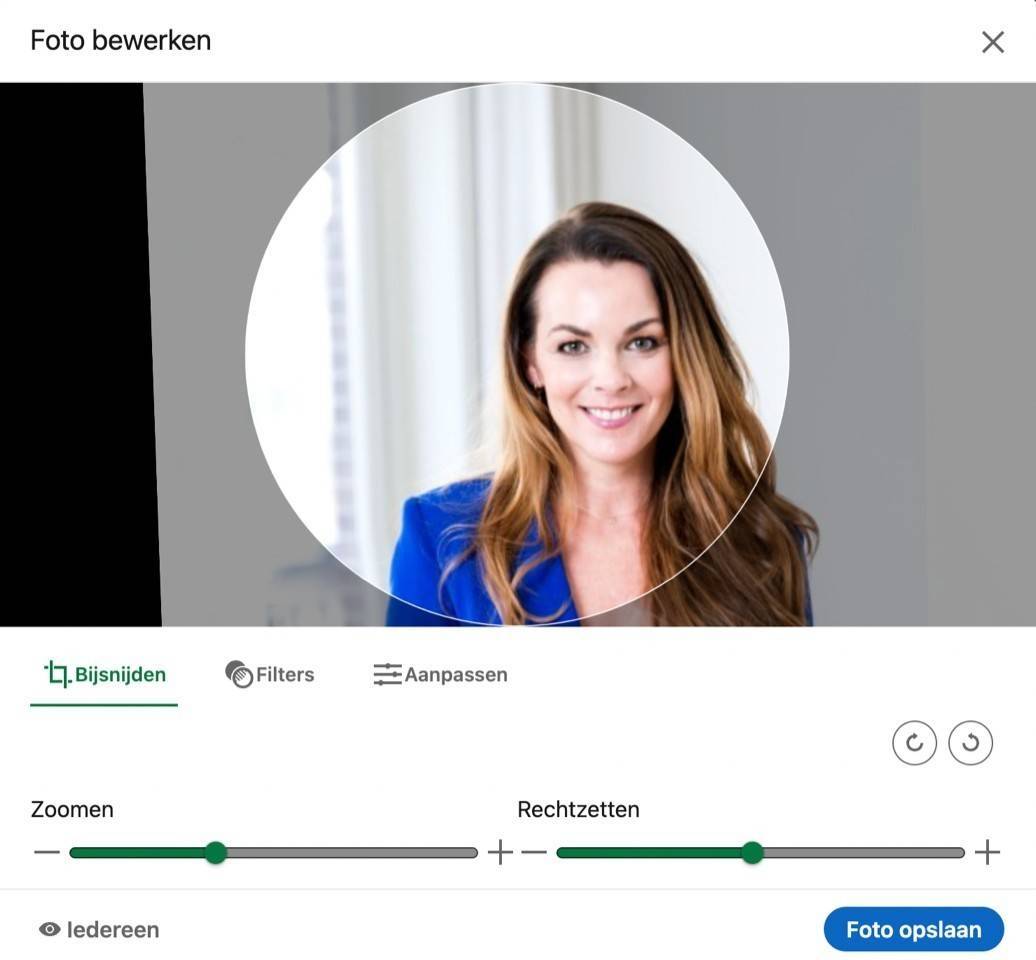Screen dimensions: 1036x960
Task: Save the photo with Foto opslaan
Action: tap(914, 930)
